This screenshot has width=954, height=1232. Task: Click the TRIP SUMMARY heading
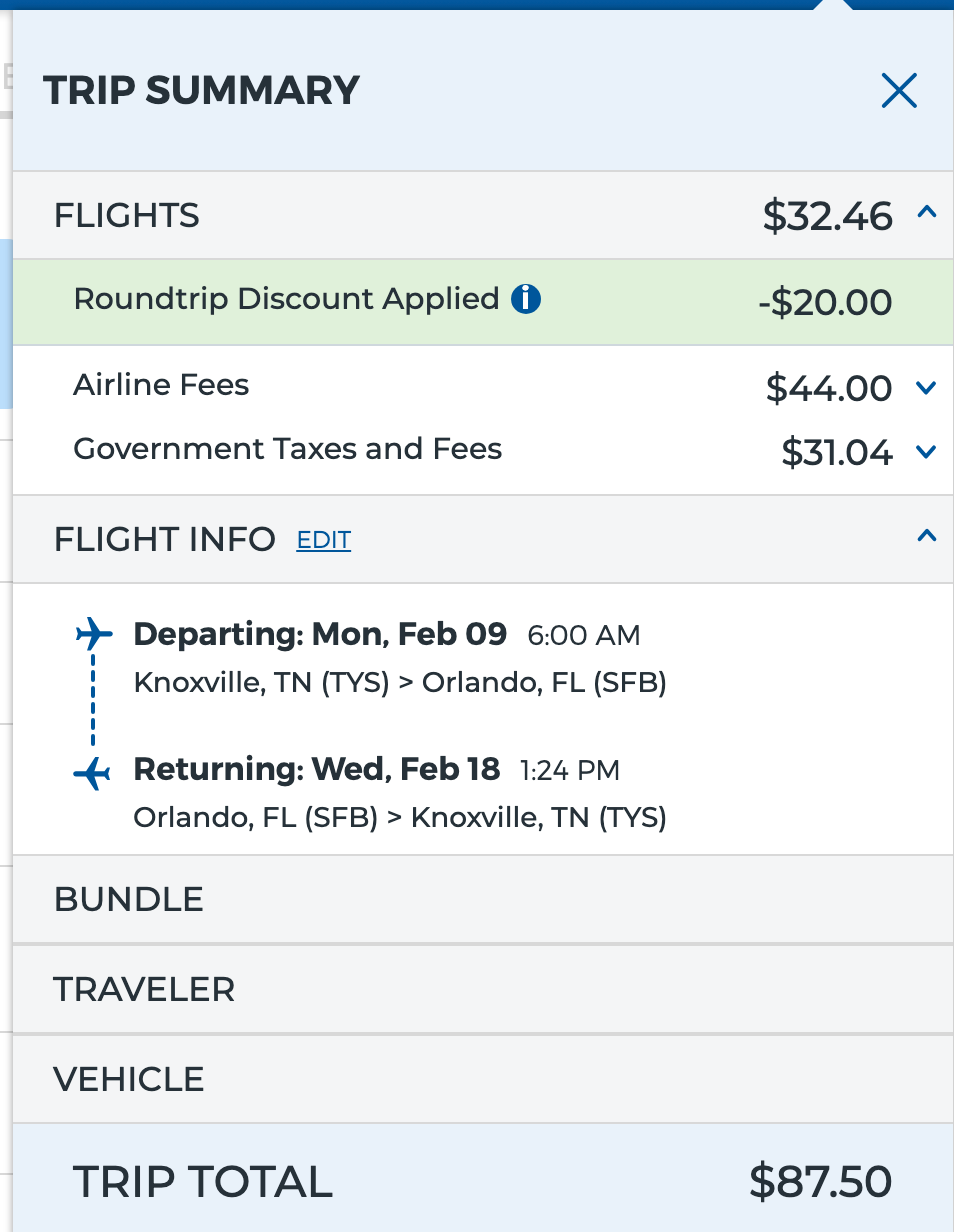(200, 90)
